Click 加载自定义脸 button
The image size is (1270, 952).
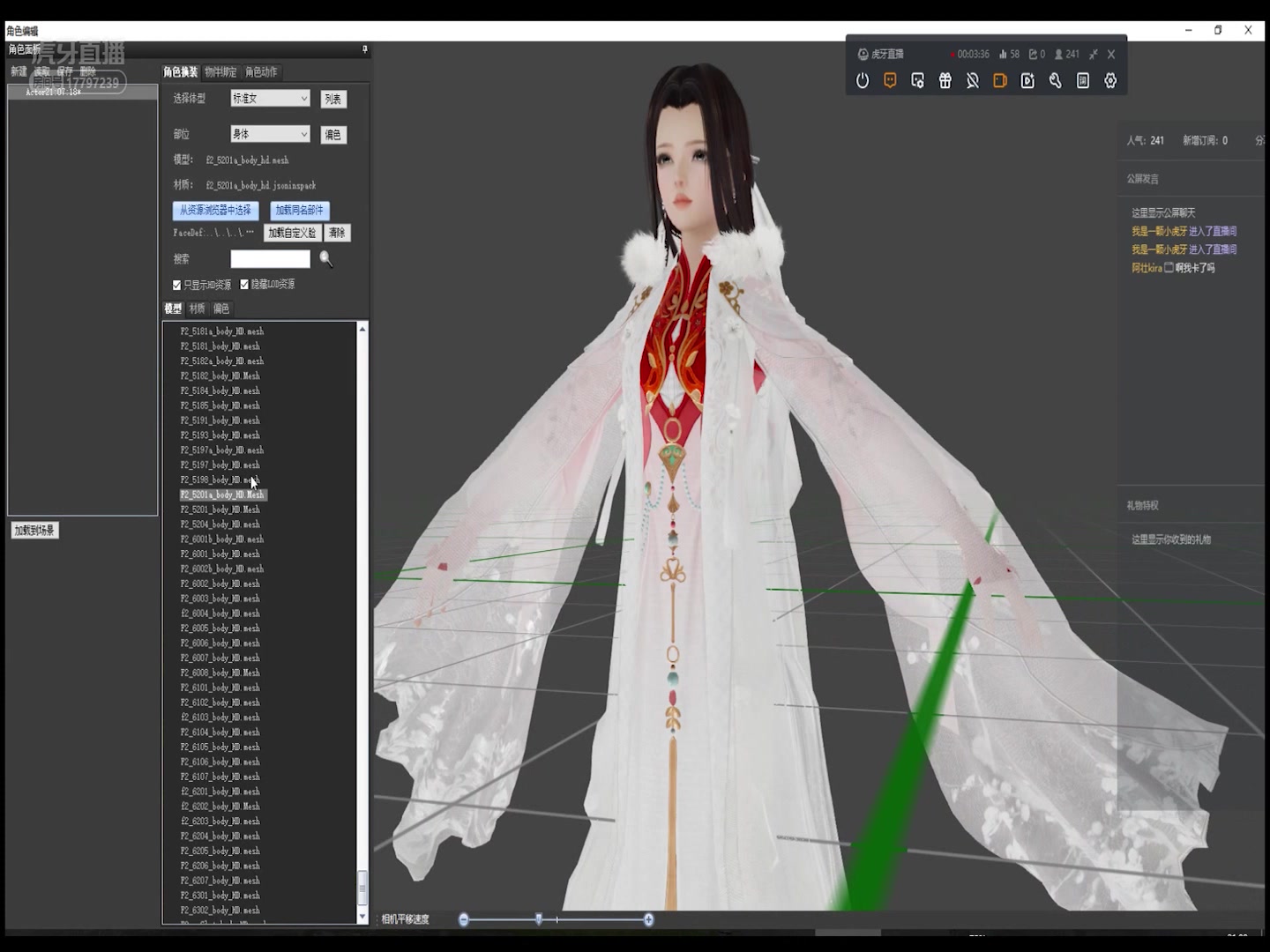point(292,233)
